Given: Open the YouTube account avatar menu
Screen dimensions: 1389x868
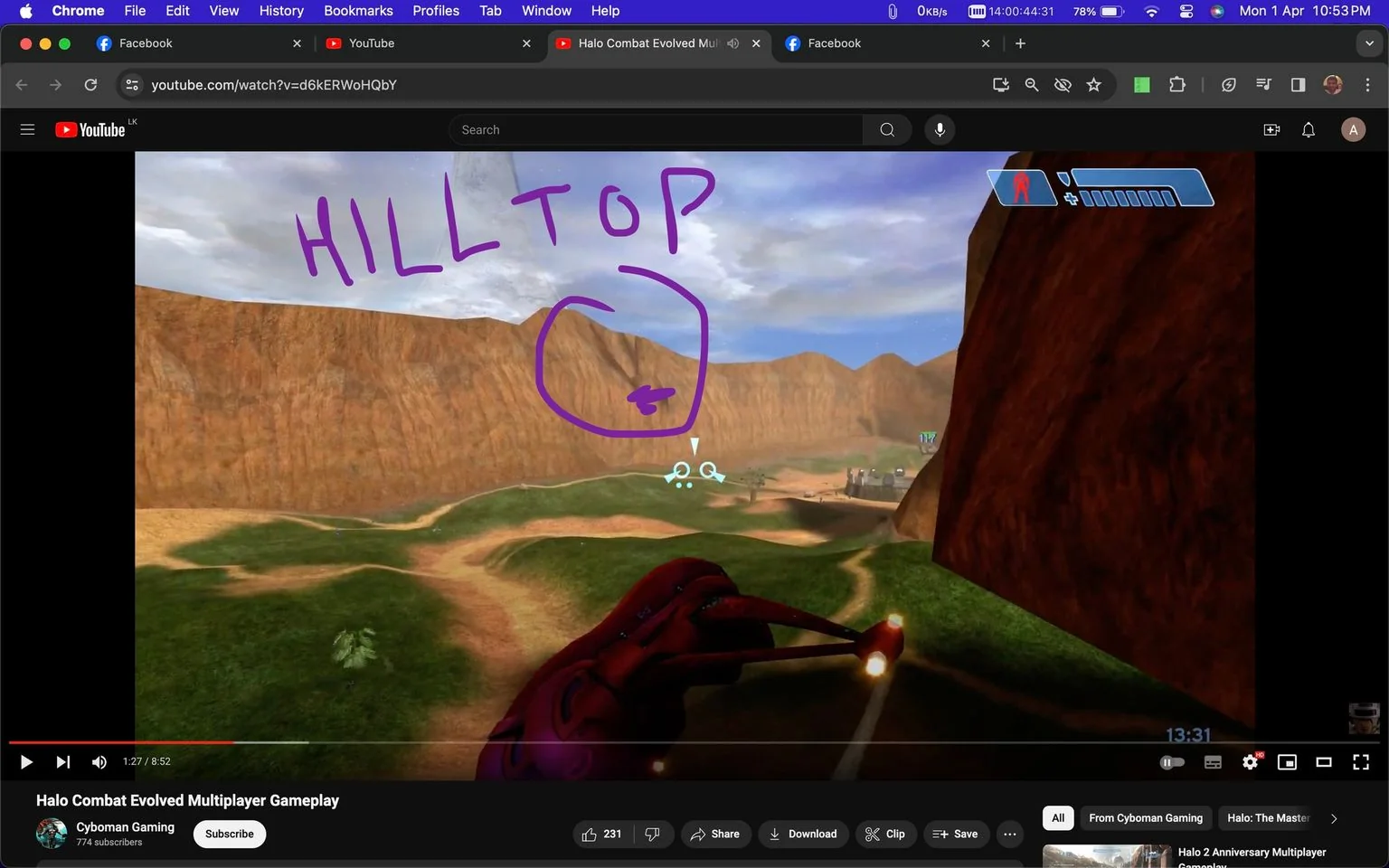Looking at the screenshot, I should (x=1353, y=129).
